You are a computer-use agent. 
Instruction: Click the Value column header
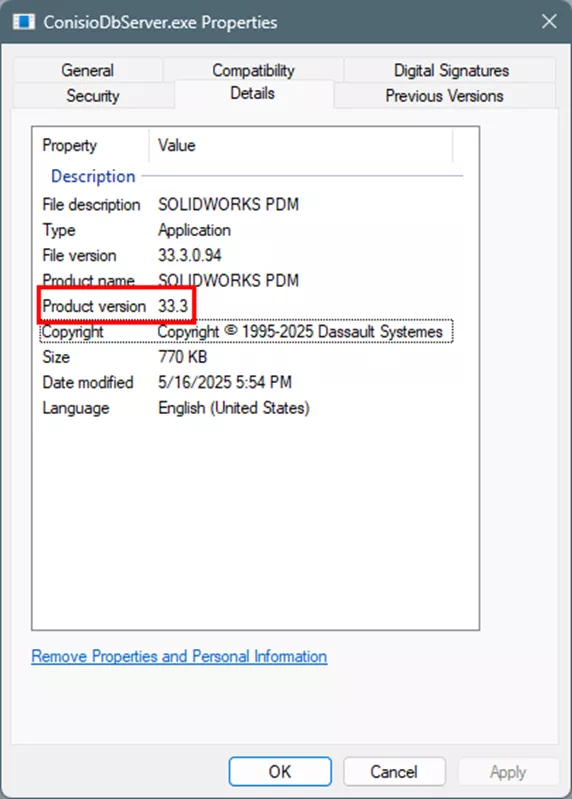(177, 145)
